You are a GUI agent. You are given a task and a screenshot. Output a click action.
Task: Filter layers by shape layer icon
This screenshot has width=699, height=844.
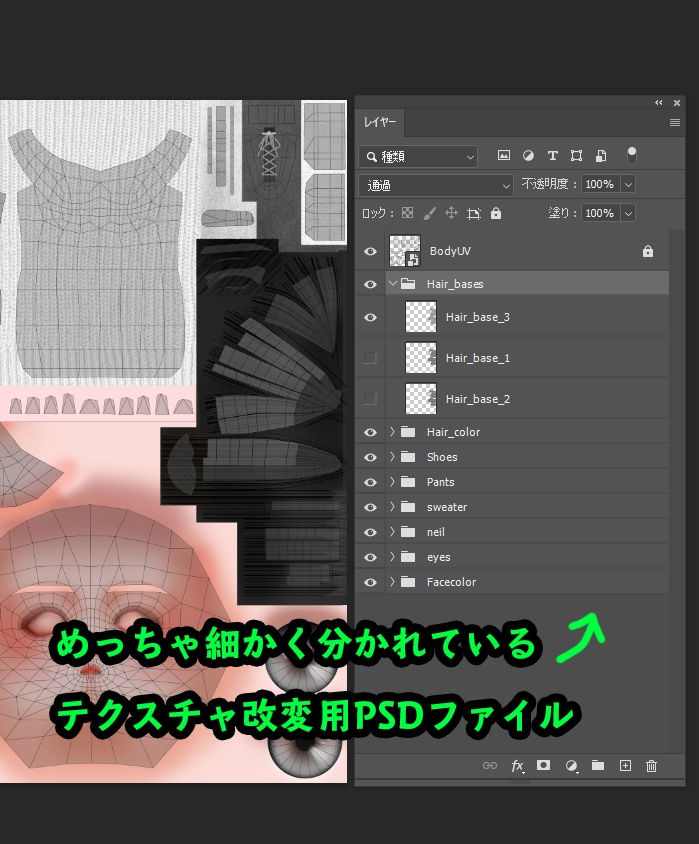(x=576, y=156)
